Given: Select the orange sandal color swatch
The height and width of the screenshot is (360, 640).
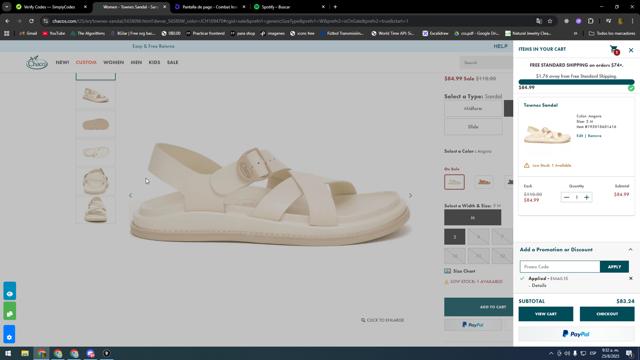Looking at the screenshot, I should (484, 182).
